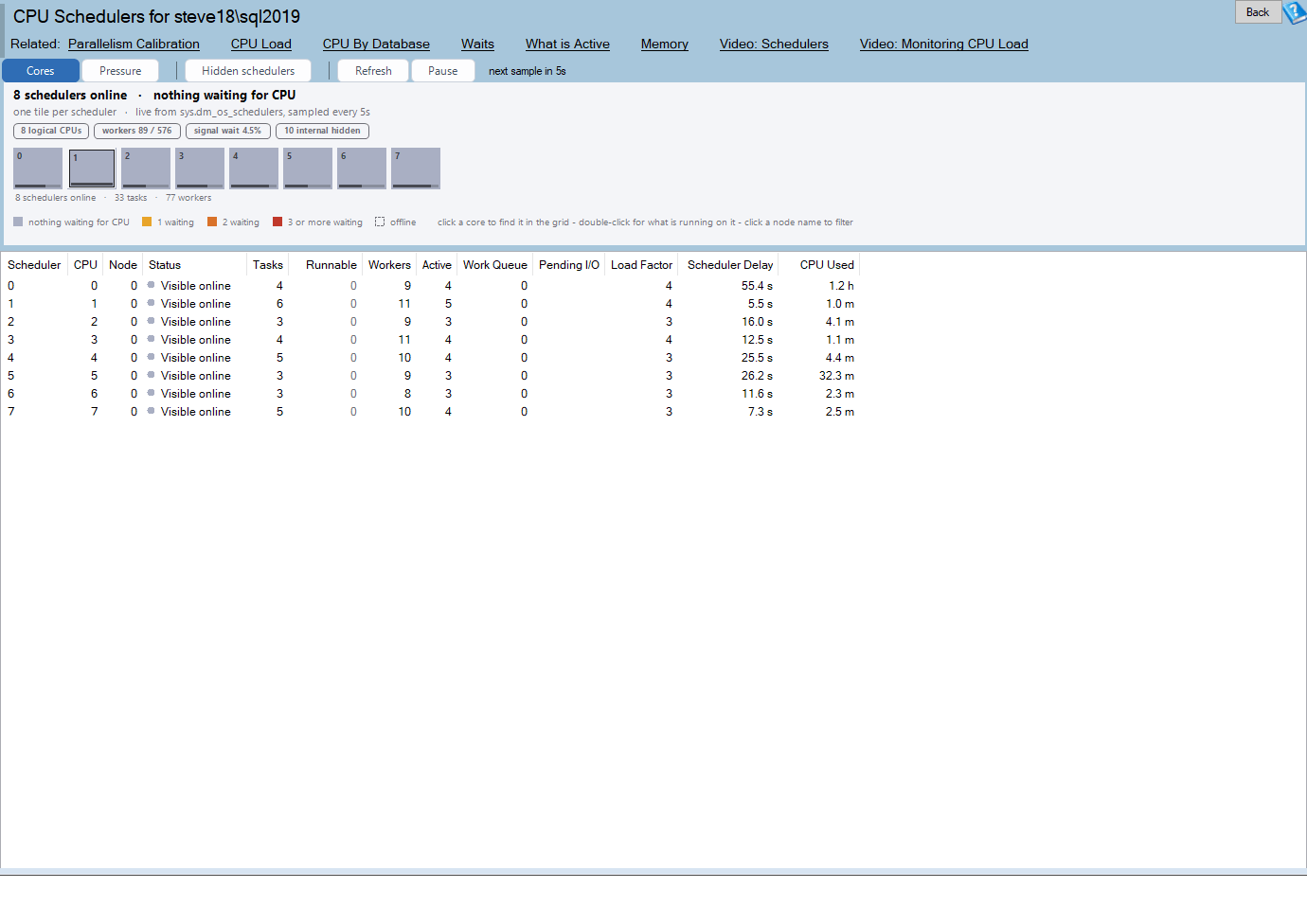
Task: Click status dot in scheduler 0 row
Action: pos(152,285)
